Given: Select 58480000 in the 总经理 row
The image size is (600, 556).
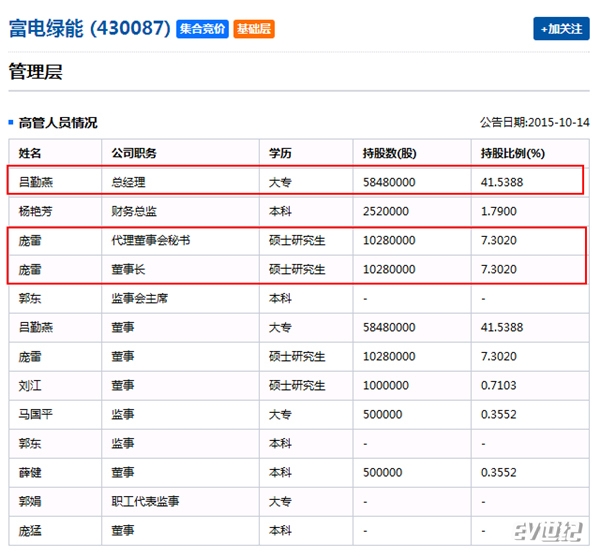Looking at the screenshot, I should (389, 182).
